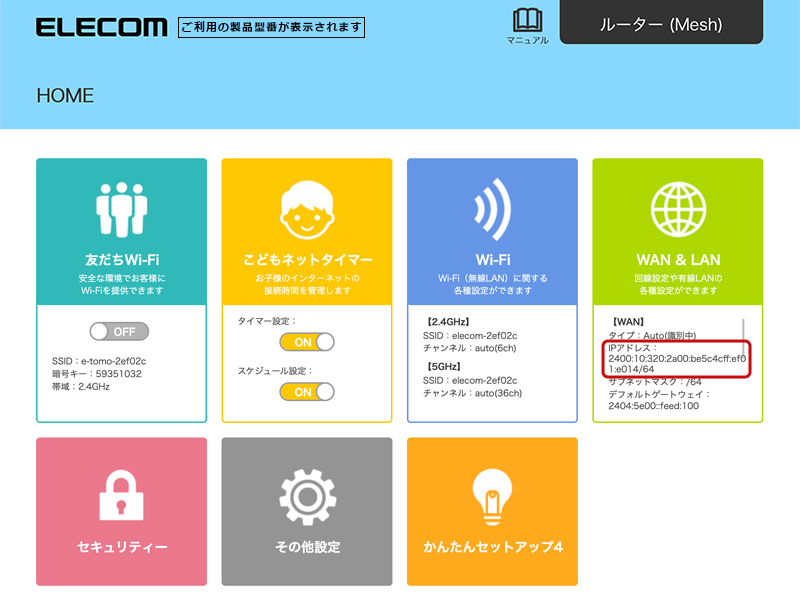Click the ELECOM logo
800x605 pixels.
[x=102, y=27]
